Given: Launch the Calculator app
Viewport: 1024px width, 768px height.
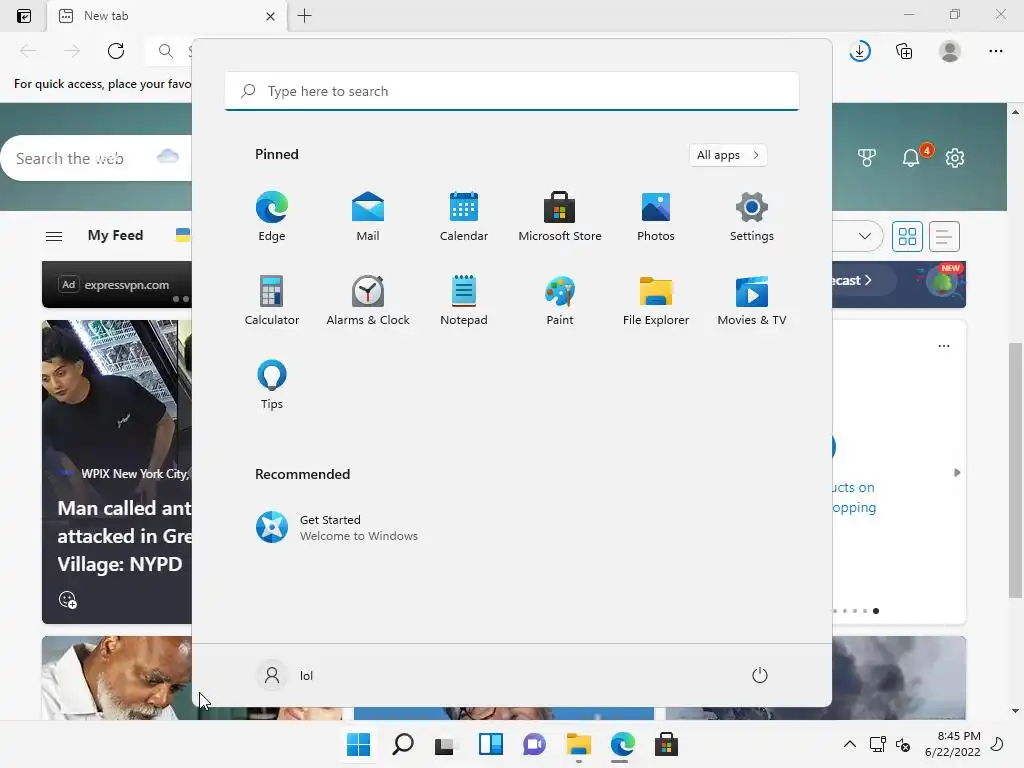Looking at the screenshot, I should pyautogui.click(x=272, y=300).
